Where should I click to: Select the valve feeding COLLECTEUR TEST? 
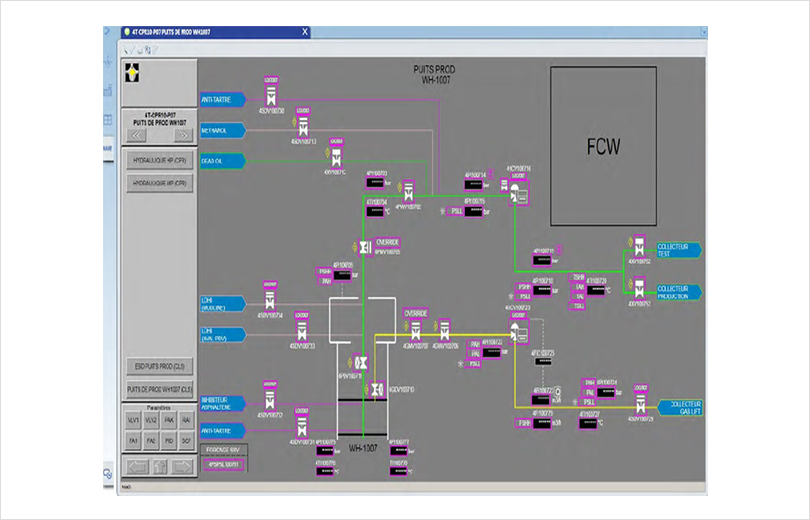(640, 246)
